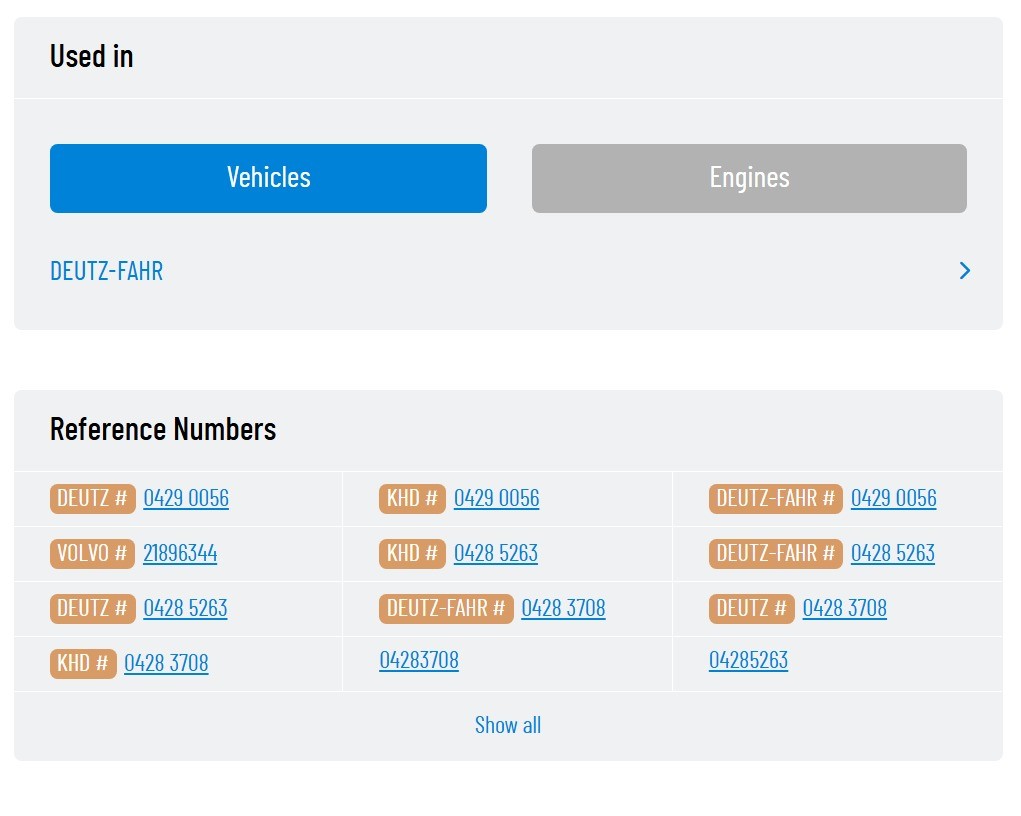Screen dimensions: 1021x816
Task: Open unlabeled reference number 04283708
Action: (x=419, y=660)
